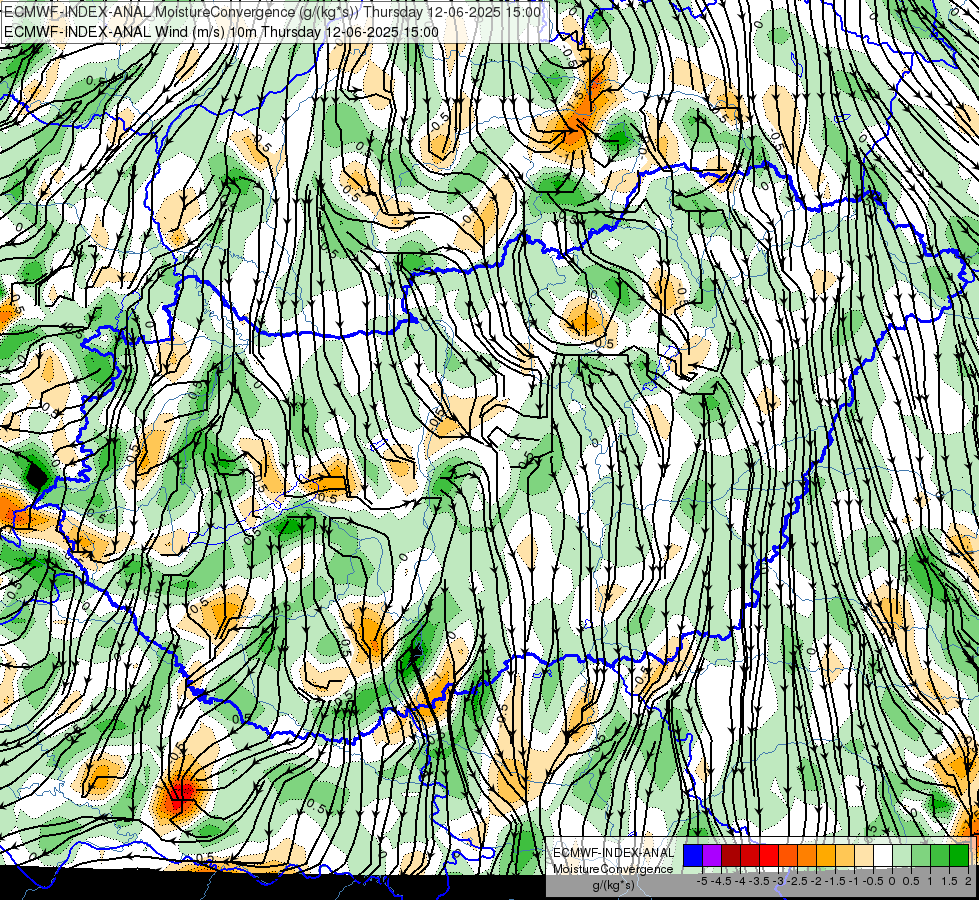Pick the legend swatch between -4 and -3.5
Image resolution: width=979 pixels, height=900 pixels.
pos(750,855)
